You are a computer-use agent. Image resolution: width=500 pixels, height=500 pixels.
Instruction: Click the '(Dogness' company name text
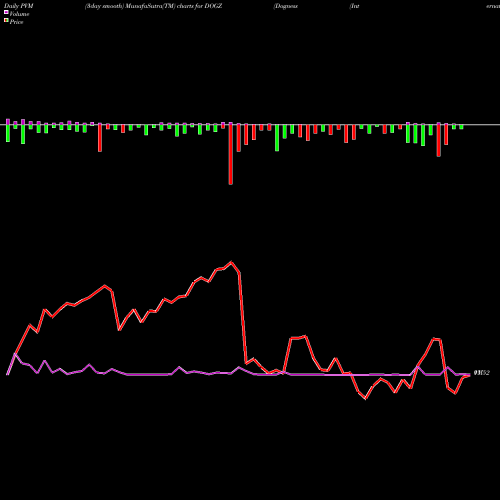285,6
